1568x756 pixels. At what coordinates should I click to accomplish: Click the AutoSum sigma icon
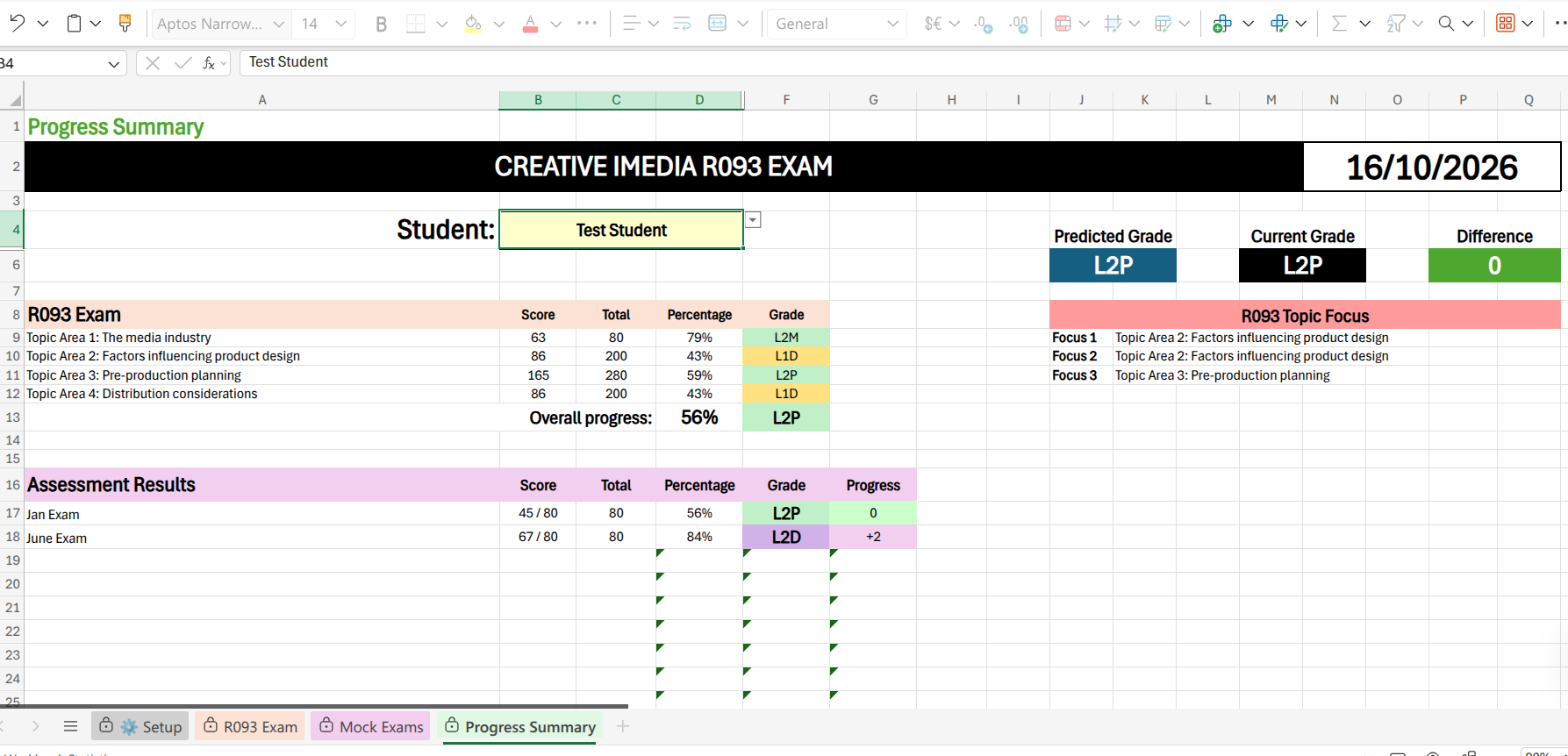tap(1339, 24)
